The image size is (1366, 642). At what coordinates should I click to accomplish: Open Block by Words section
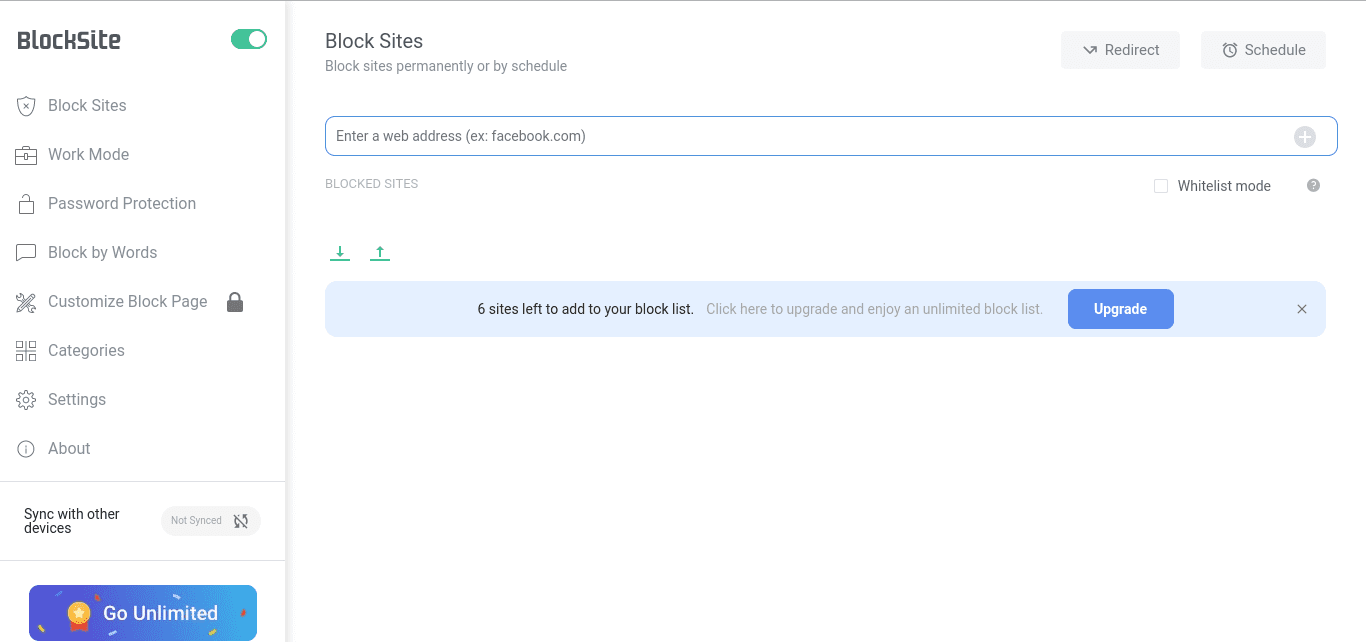coord(102,252)
